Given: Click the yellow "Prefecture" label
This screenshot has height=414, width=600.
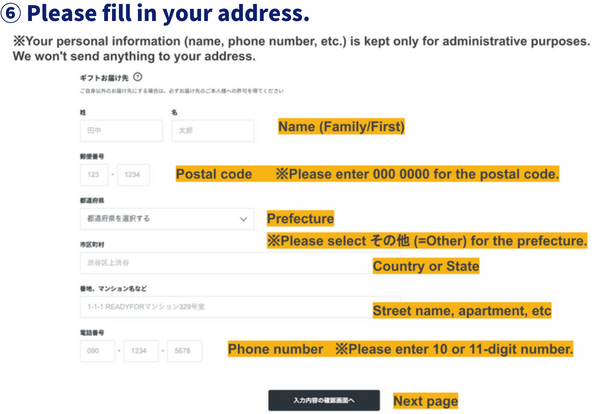Looking at the screenshot, I should pos(300,218).
